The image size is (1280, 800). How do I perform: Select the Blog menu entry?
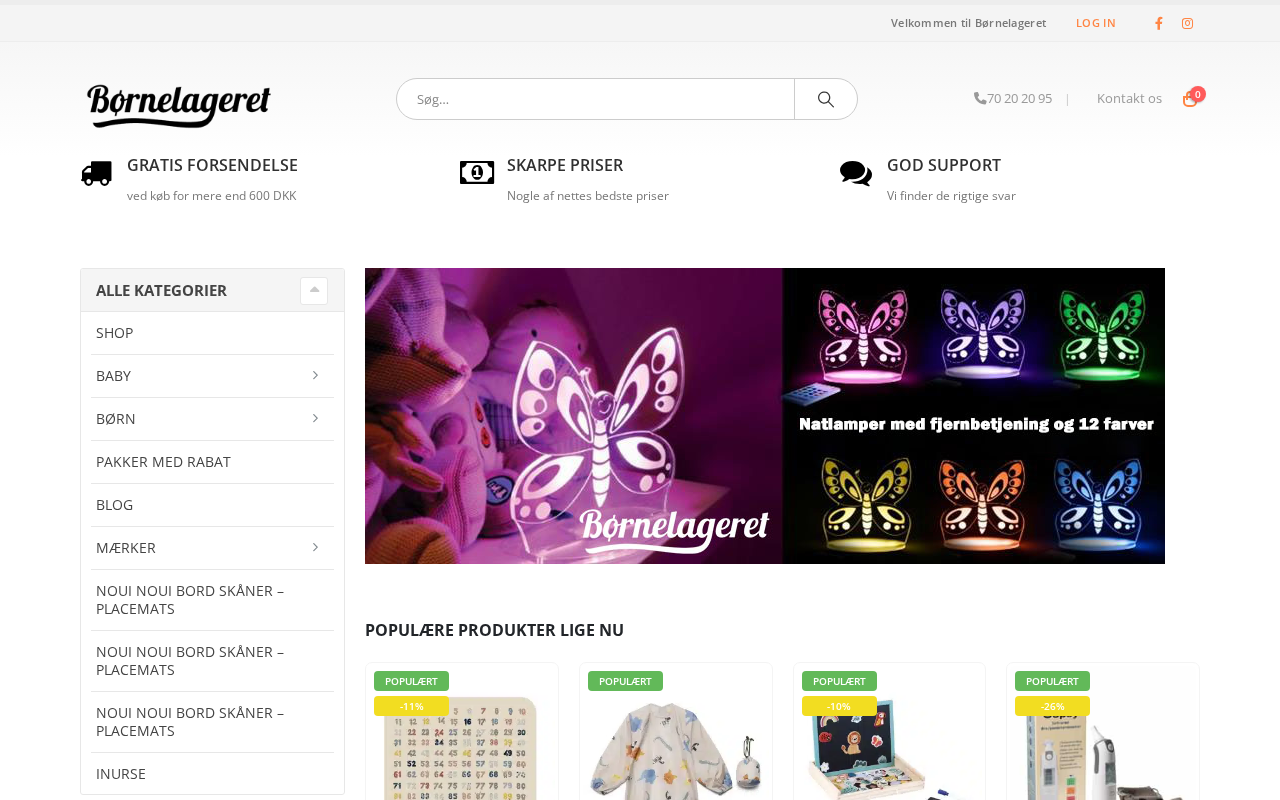pos(114,505)
